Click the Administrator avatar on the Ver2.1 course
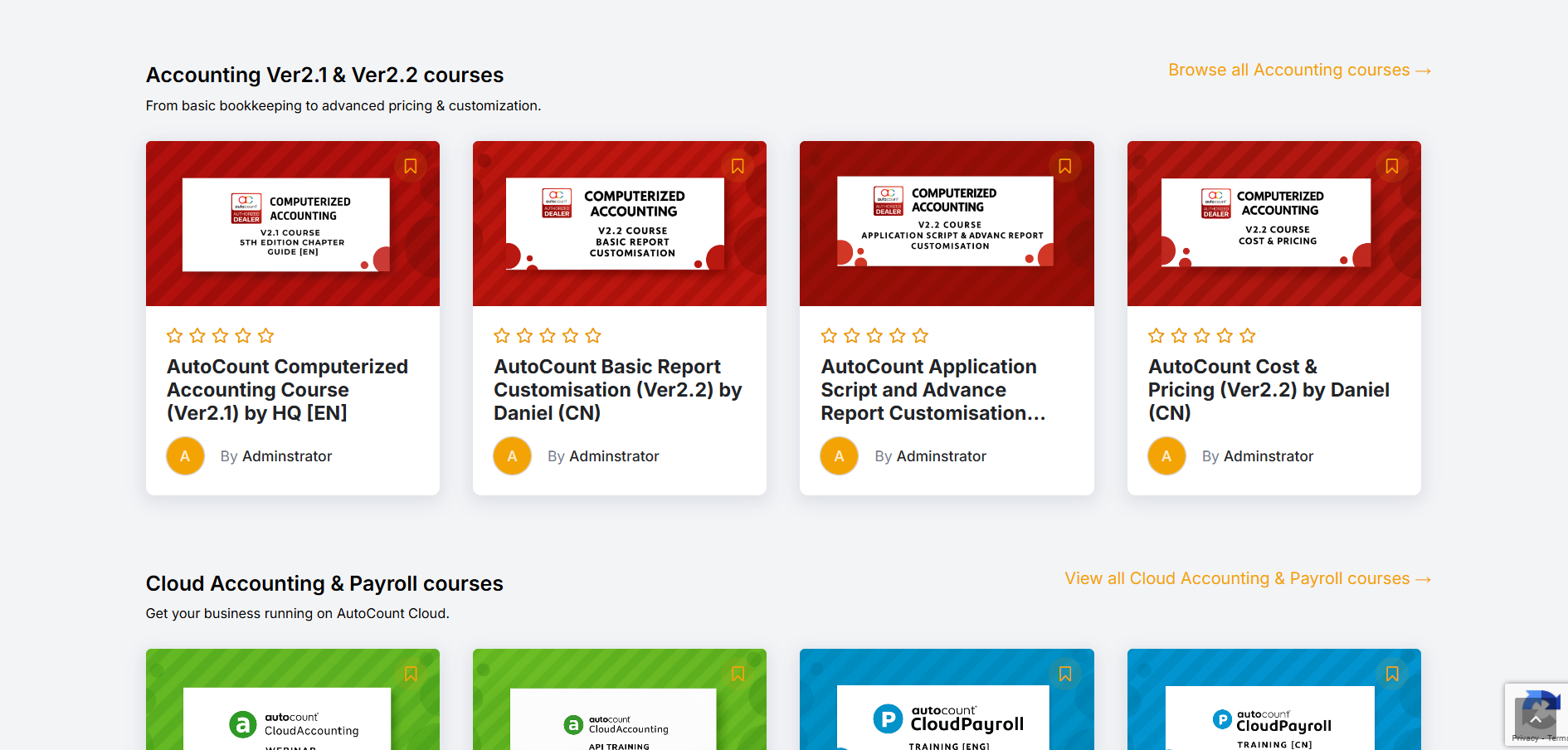1568x750 pixels. (184, 455)
